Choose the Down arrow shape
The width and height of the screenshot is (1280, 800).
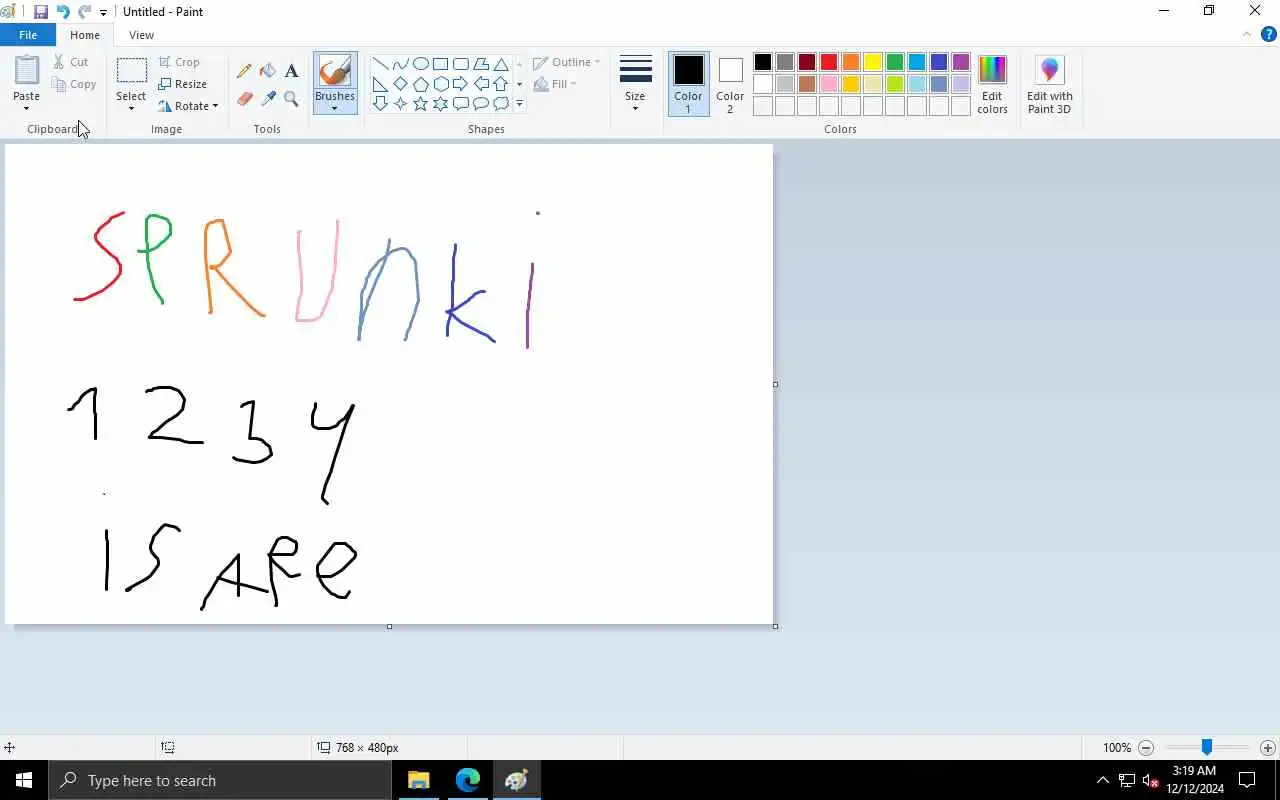381,103
